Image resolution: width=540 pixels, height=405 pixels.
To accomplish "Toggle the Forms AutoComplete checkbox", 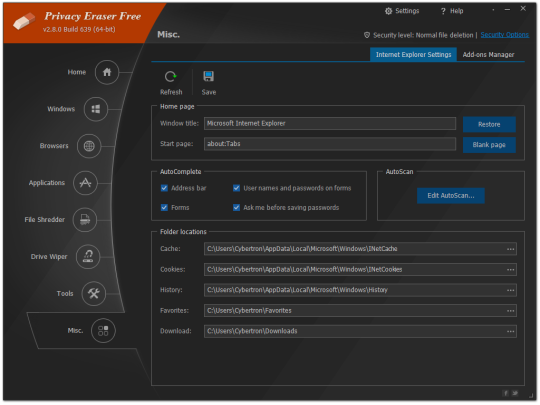I will (x=164, y=207).
